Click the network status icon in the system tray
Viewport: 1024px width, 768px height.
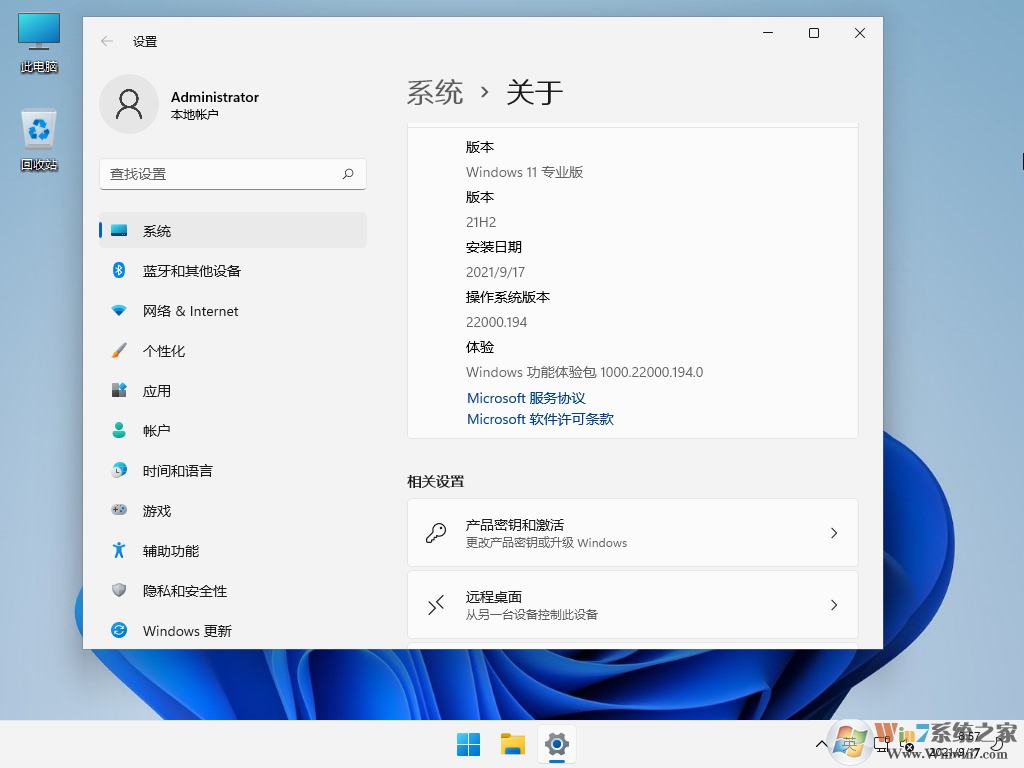[x=881, y=746]
